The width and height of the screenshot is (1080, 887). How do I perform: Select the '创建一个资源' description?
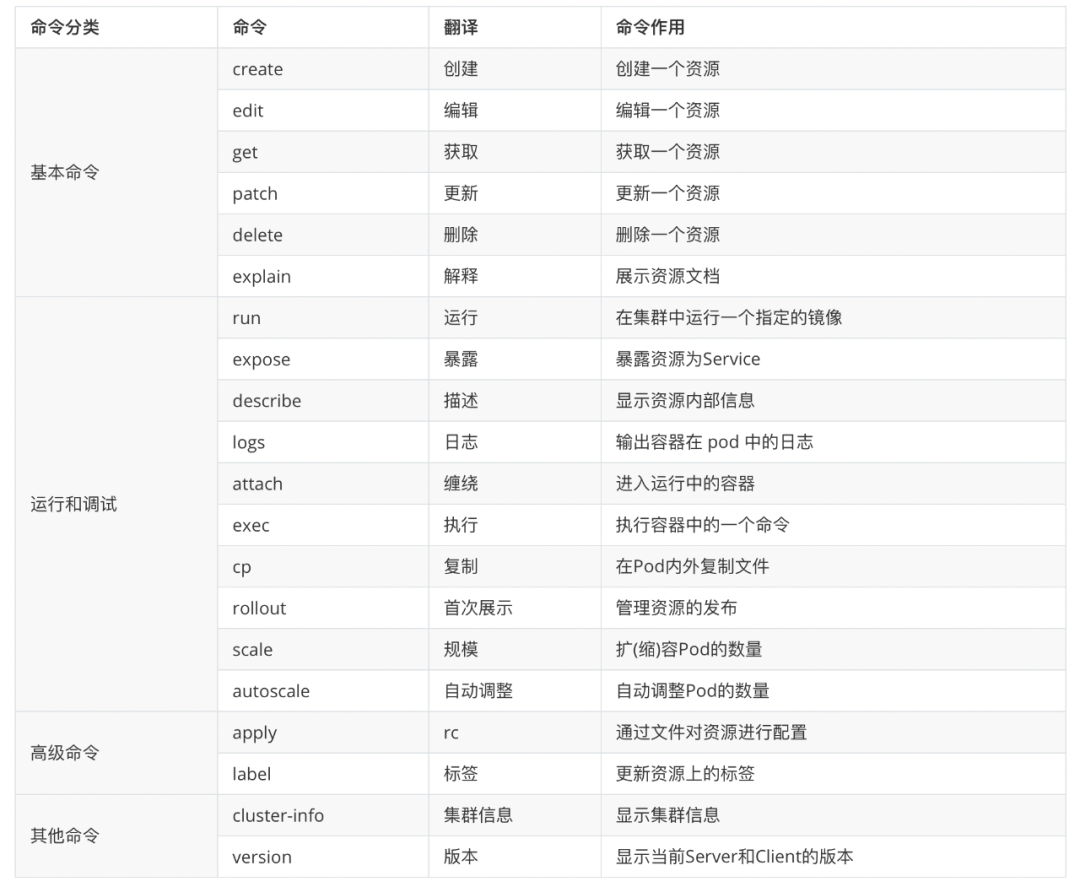pyautogui.click(x=667, y=69)
